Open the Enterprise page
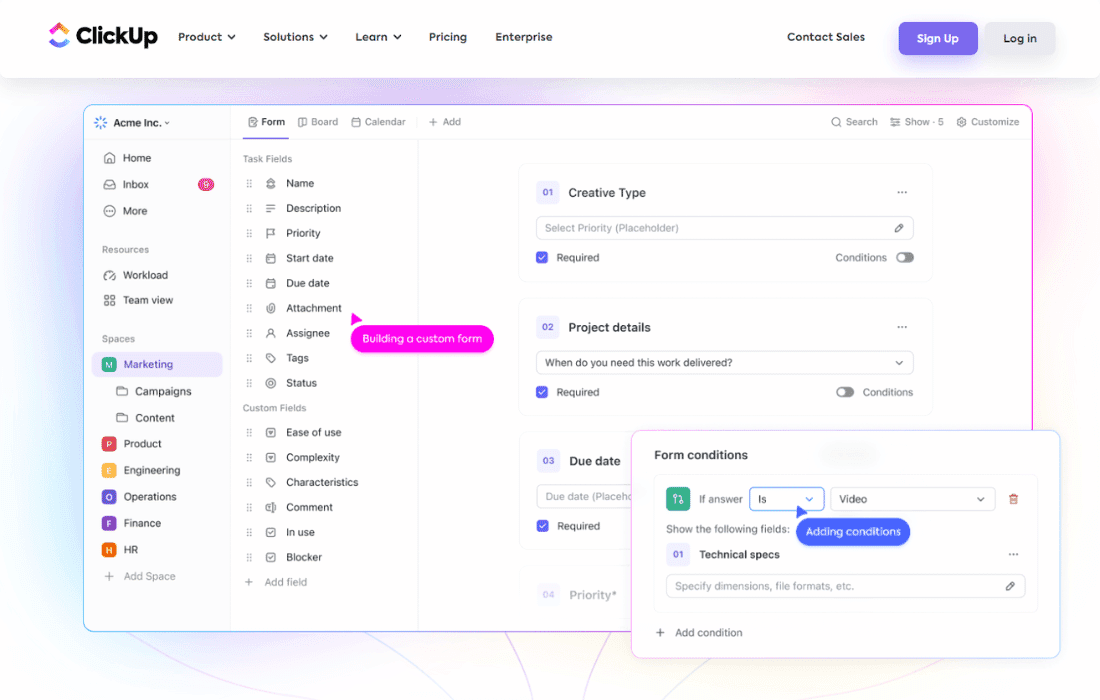The height and width of the screenshot is (700, 1100). 523,37
